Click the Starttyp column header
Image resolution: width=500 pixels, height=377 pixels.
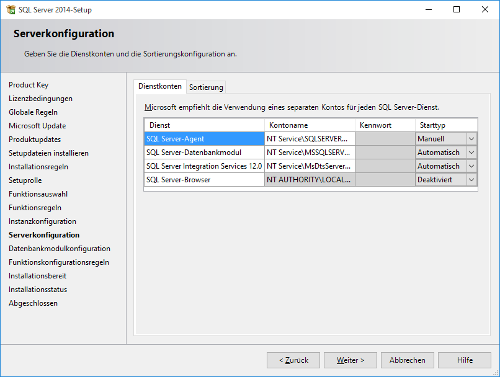pyautogui.click(x=446, y=125)
